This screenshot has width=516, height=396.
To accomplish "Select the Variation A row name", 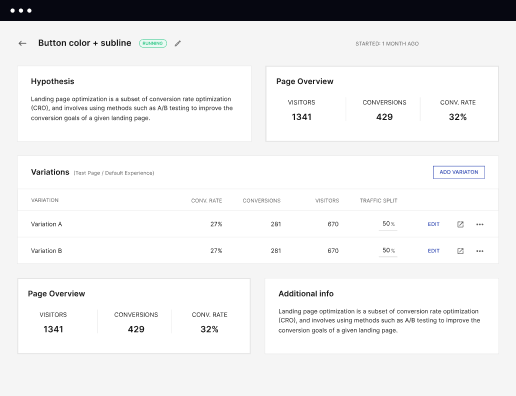I will point(46,224).
